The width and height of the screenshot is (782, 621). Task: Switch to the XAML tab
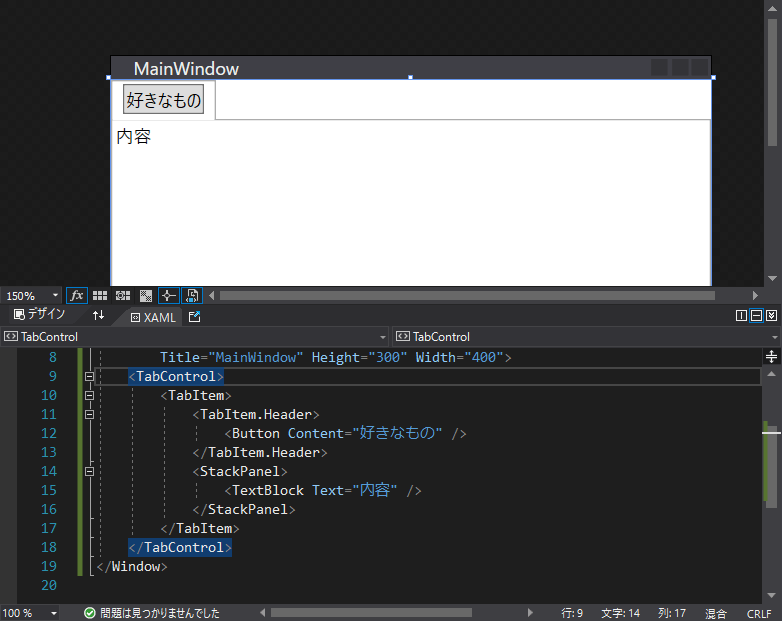pyautogui.click(x=153, y=317)
